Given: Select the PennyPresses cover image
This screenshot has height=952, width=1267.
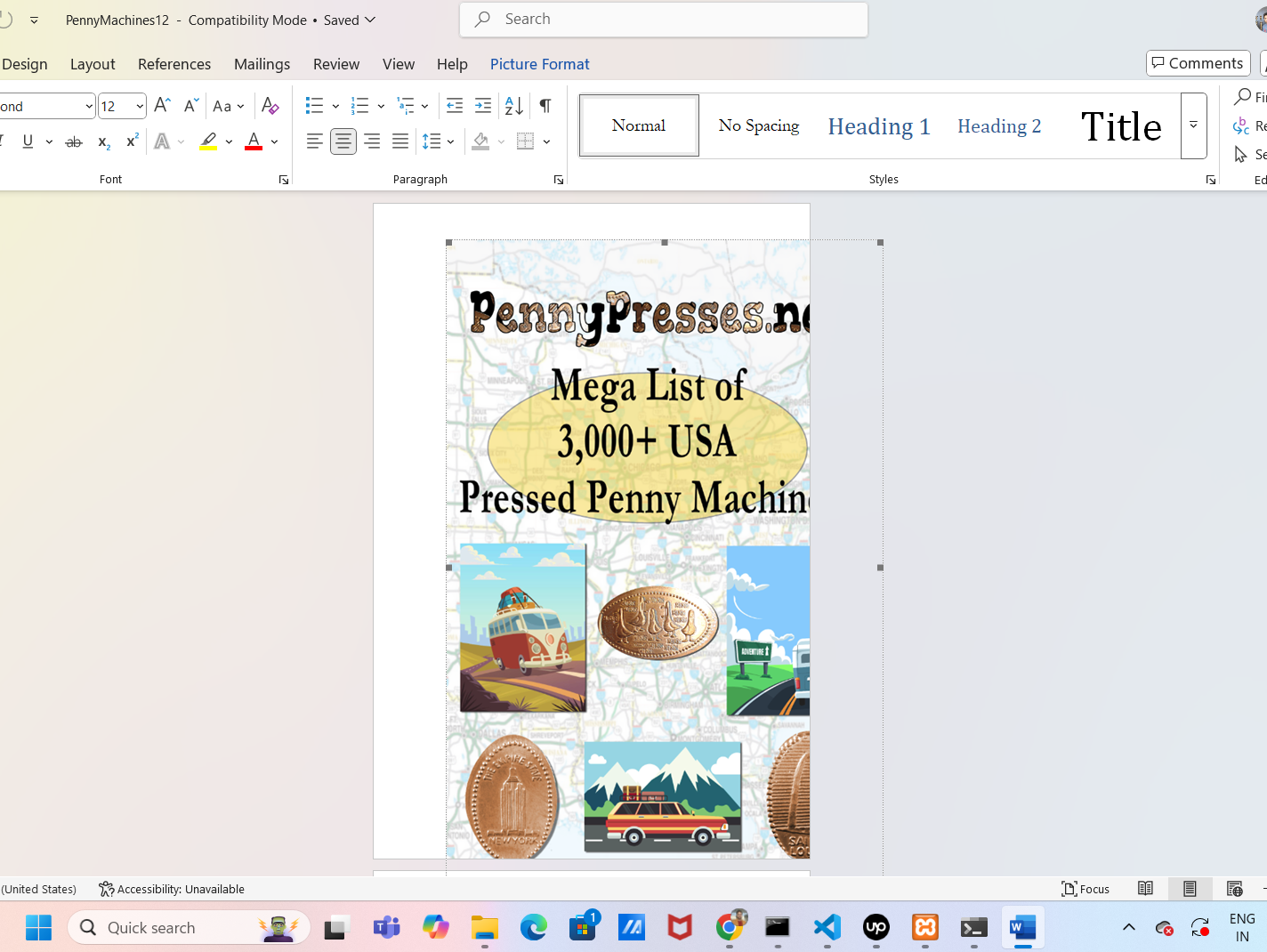Looking at the screenshot, I should click(x=628, y=549).
